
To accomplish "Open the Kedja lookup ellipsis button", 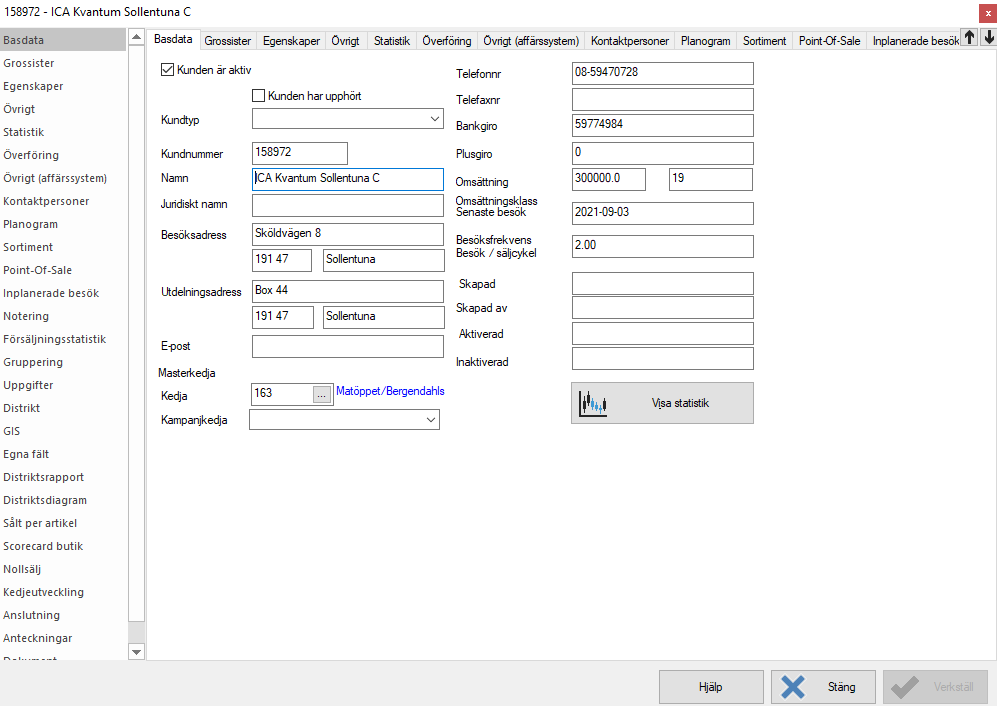I will point(322,395).
